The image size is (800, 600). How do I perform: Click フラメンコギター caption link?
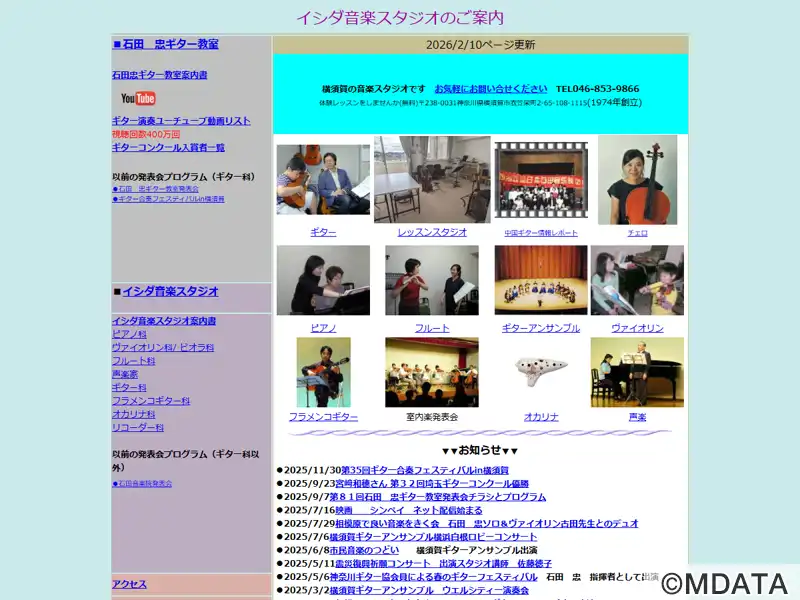pyautogui.click(x=323, y=417)
